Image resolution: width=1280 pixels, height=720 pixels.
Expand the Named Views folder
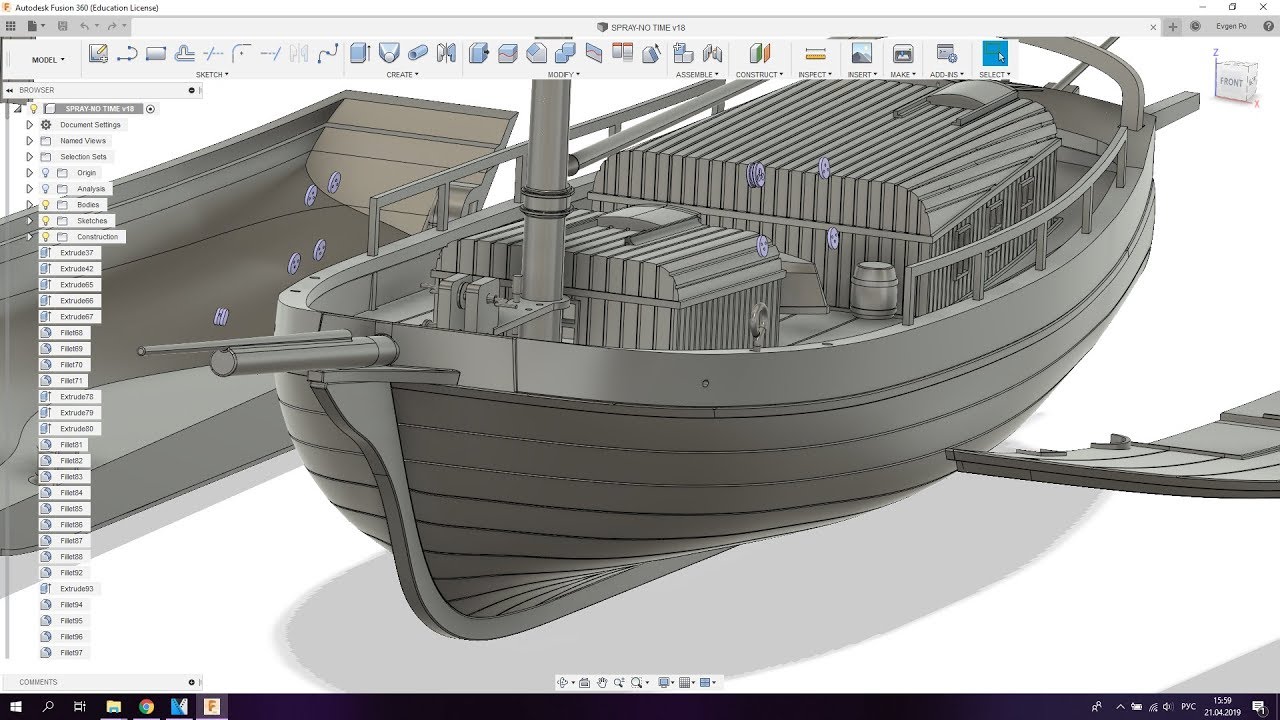29,141
